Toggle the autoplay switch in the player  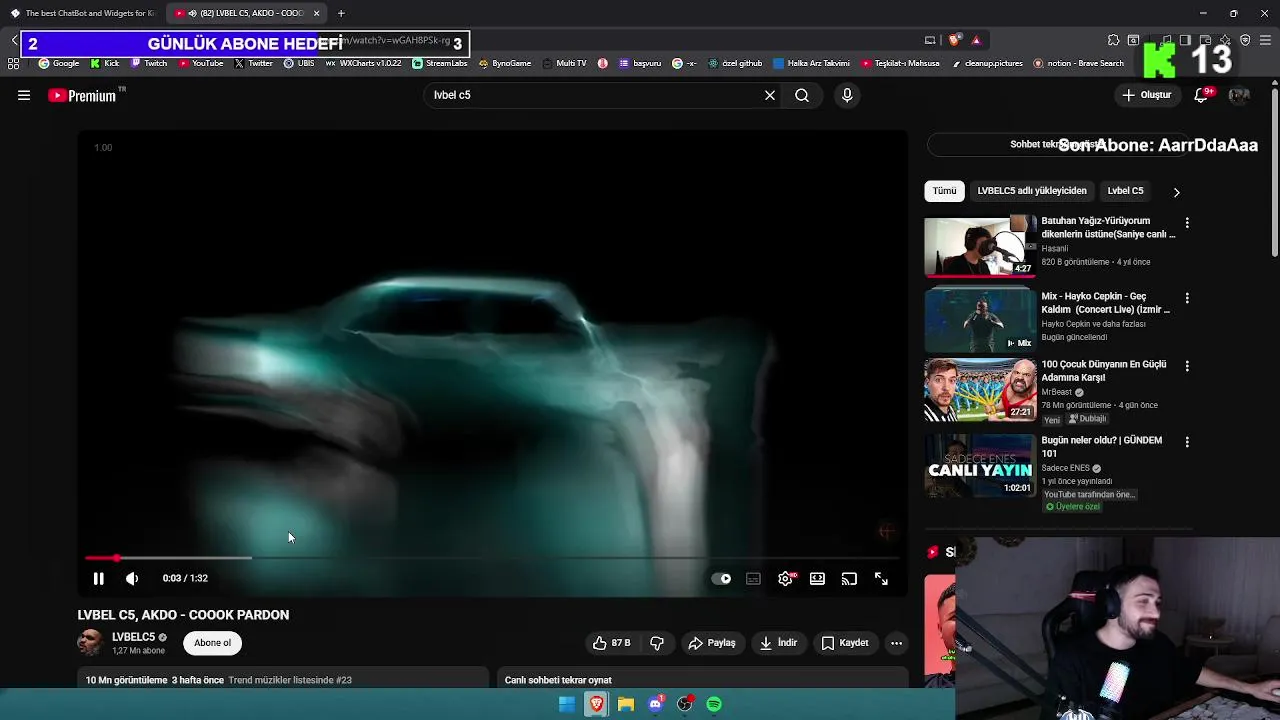(x=721, y=578)
